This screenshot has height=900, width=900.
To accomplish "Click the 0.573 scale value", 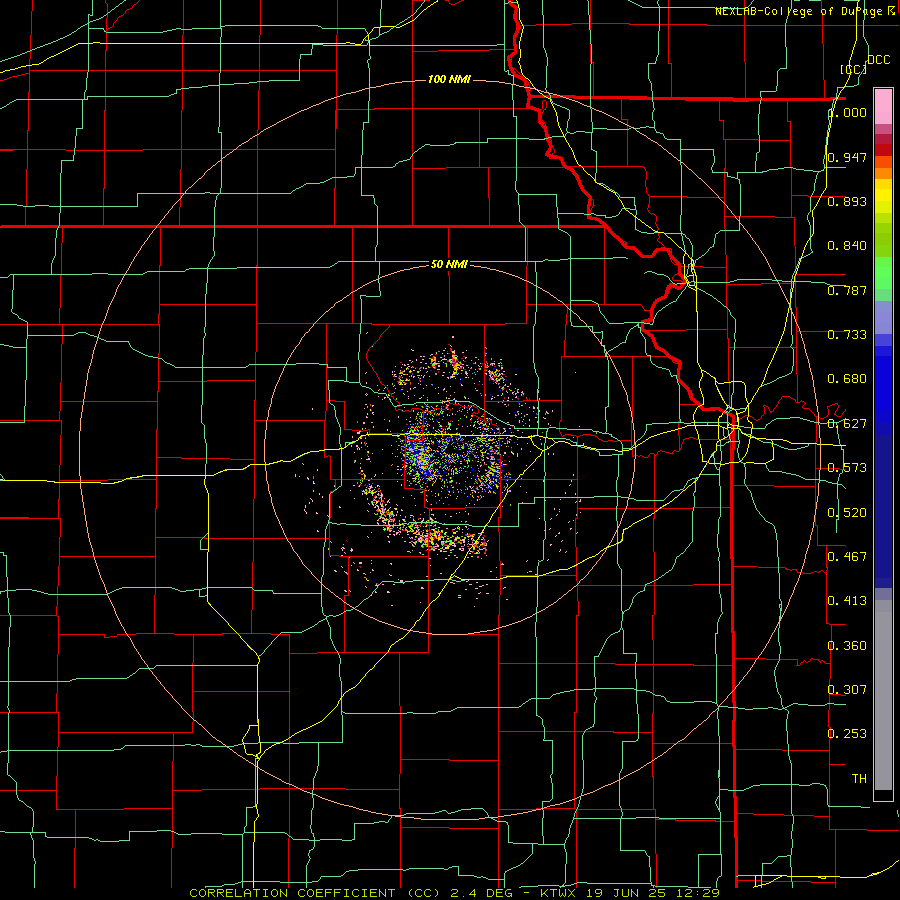I will tap(847, 468).
